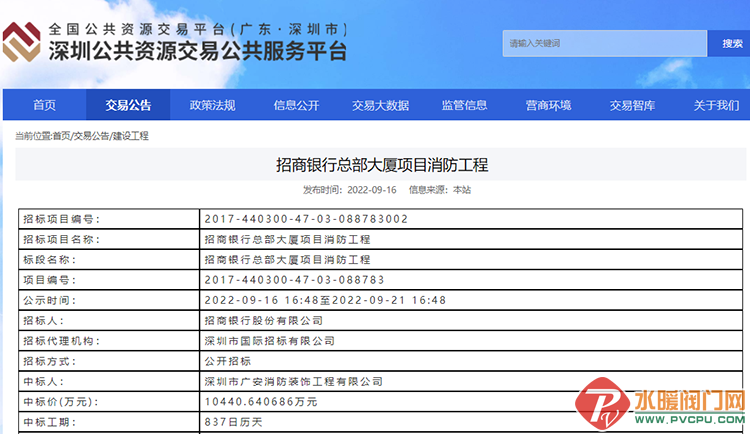Screen dimensions: 750x434
Task: Click the 837日历天 duration value
Action: click(233, 423)
